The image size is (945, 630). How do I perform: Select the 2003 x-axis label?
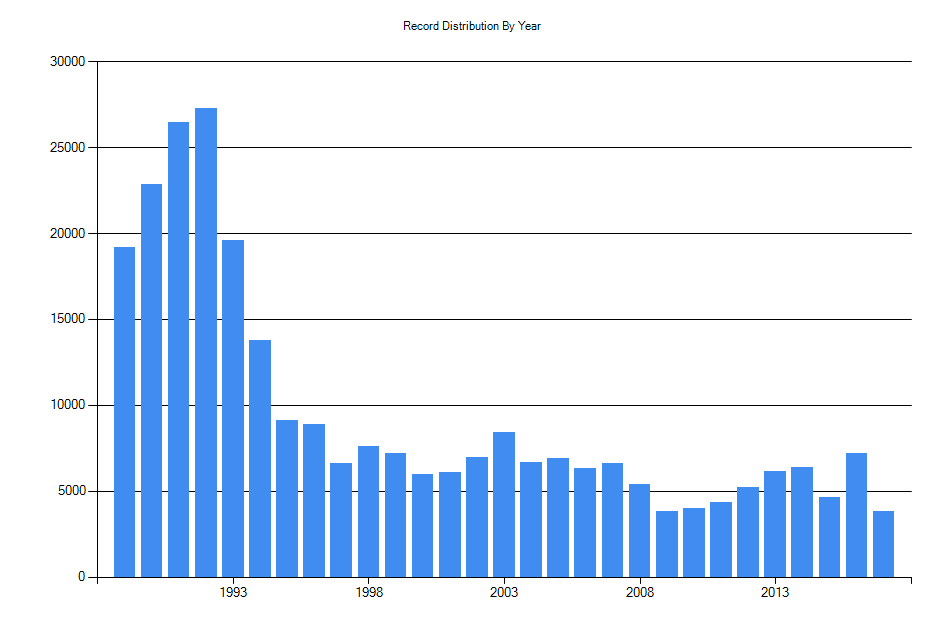click(x=504, y=593)
